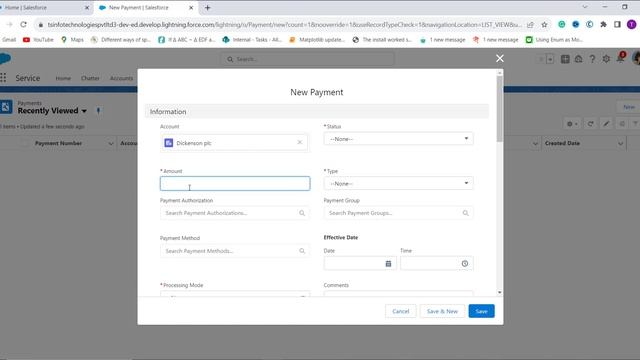Open YouTube bookmark

[x=38, y=40]
